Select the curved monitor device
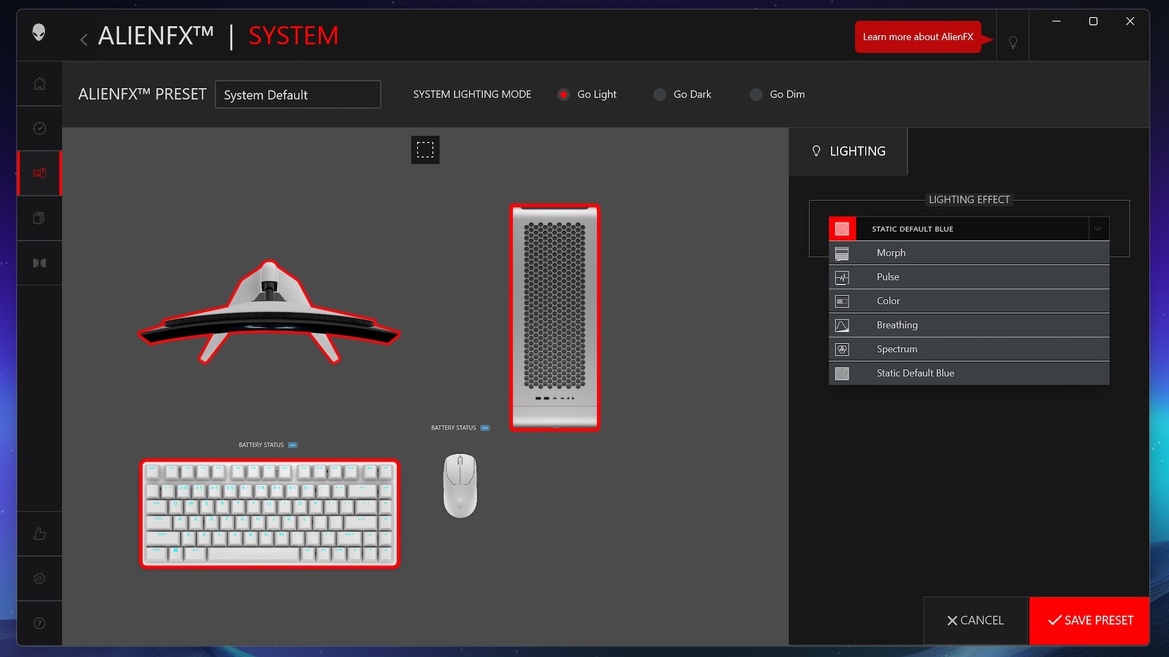This screenshot has width=1169, height=657. pos(269,313)
